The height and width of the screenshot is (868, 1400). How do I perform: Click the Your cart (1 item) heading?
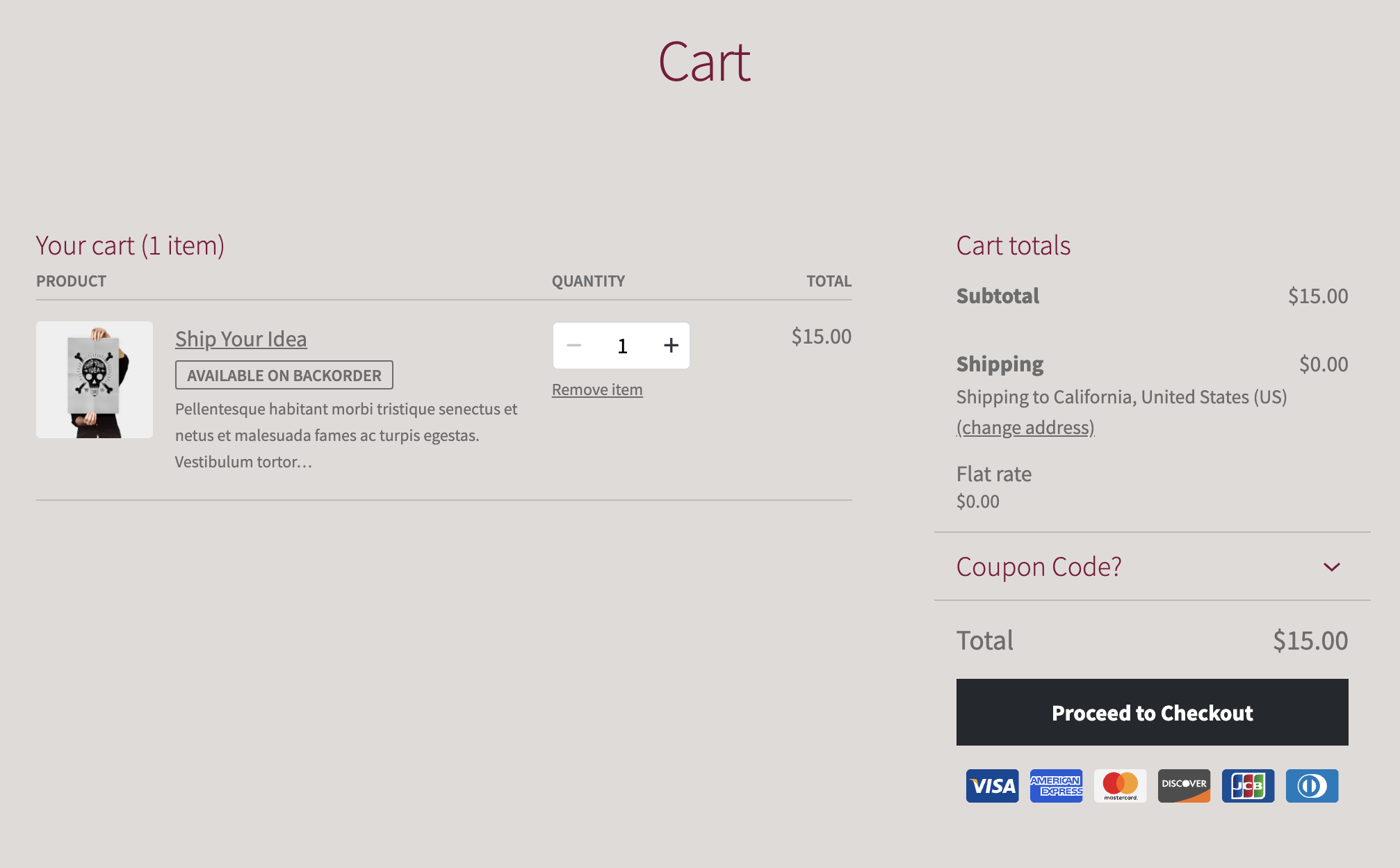pos(131,245)
